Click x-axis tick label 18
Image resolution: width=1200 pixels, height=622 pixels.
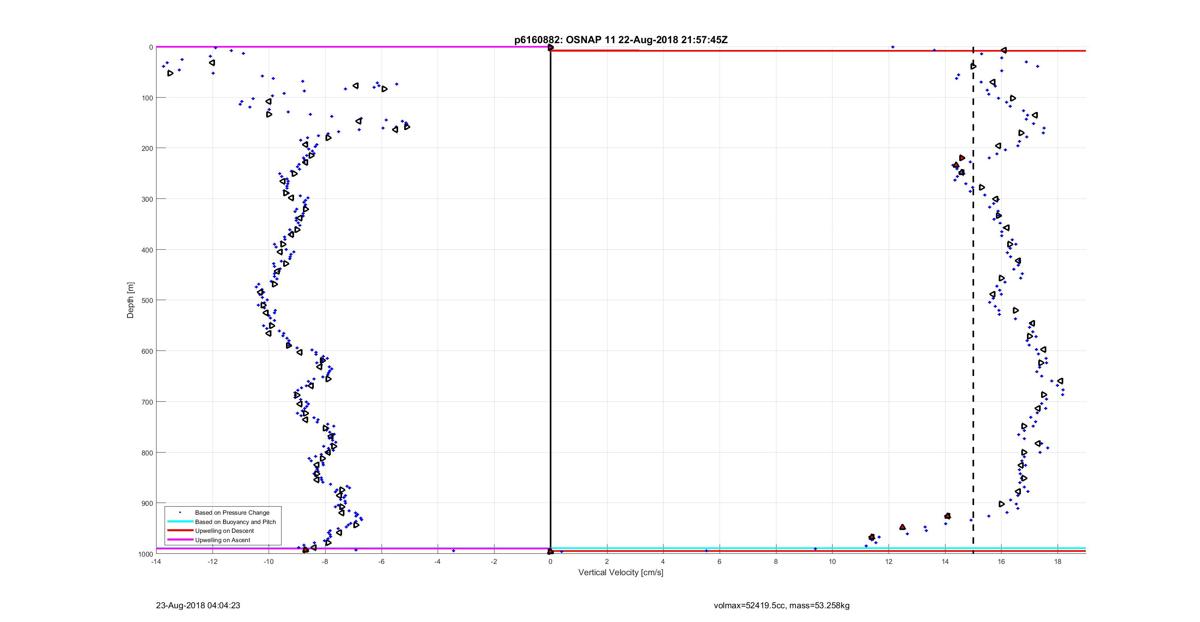[x=1059, y=562]
